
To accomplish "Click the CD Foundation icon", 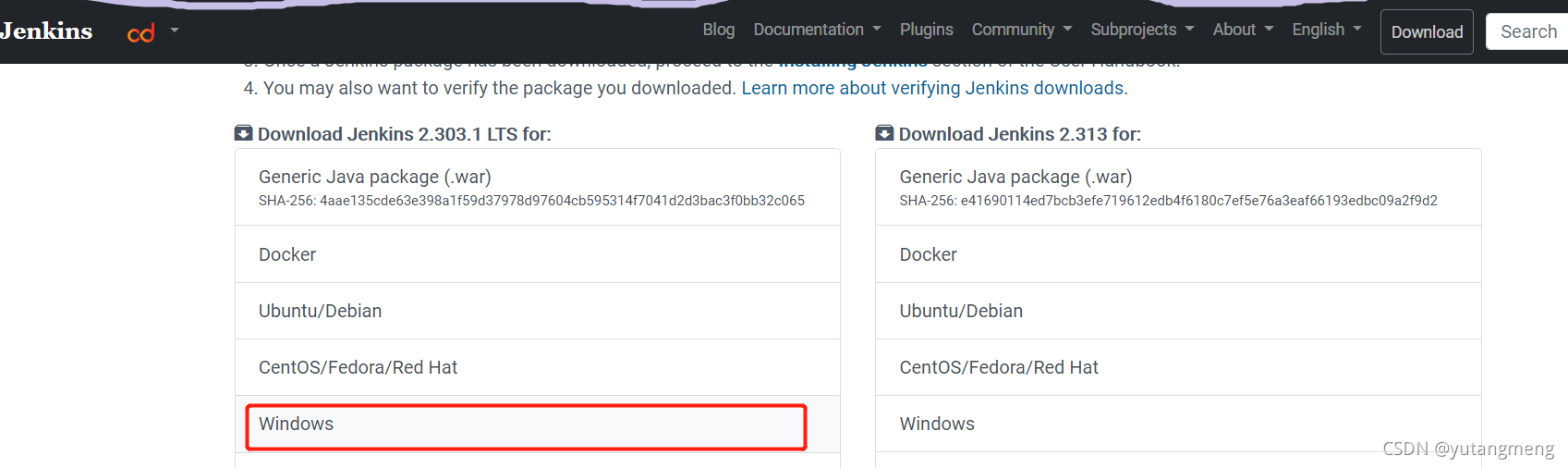I will click(141, 33).
